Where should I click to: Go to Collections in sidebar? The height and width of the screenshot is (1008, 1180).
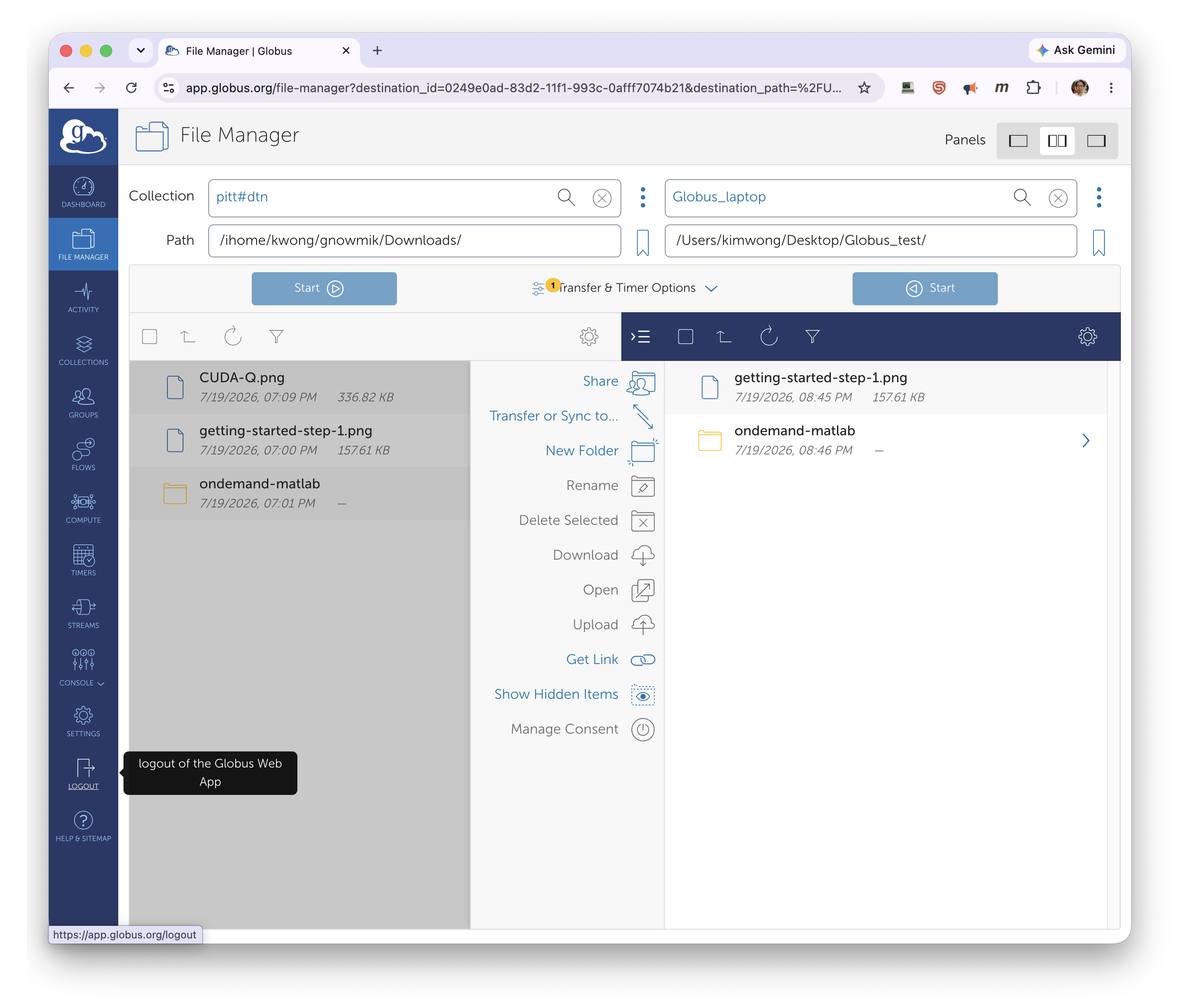pos(83,350)
